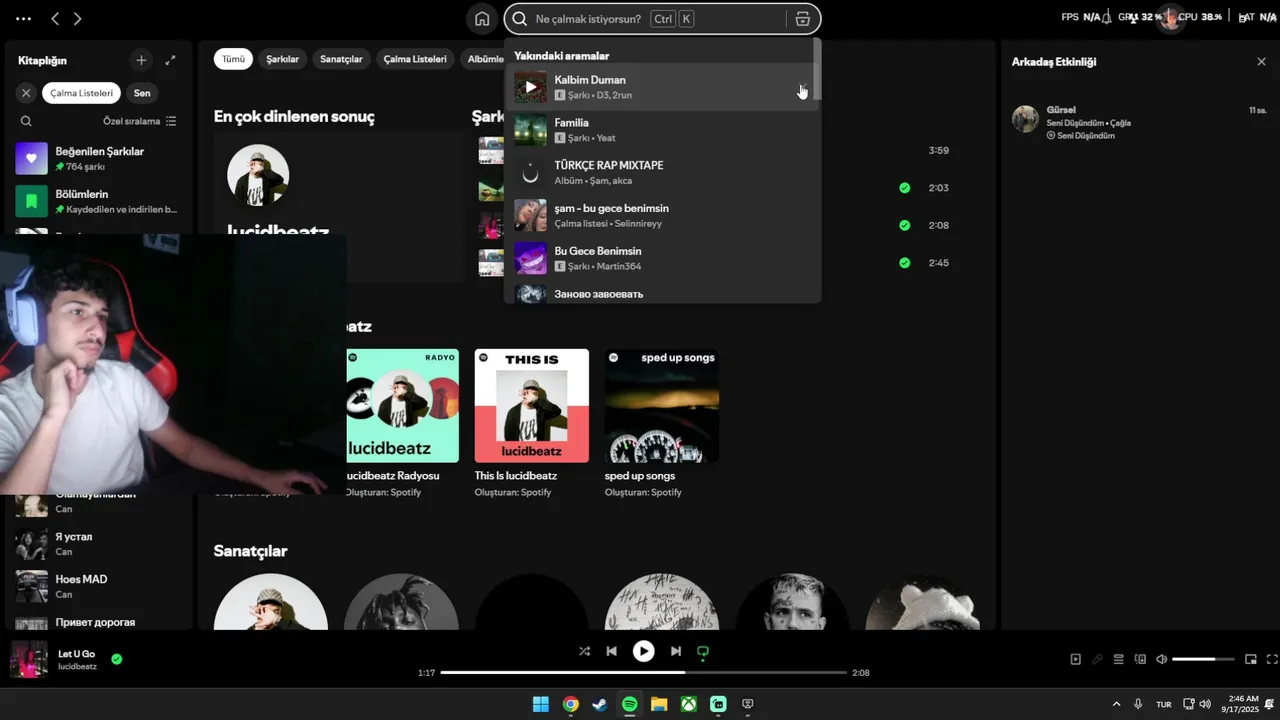Open recent search Bu Gece Benimsin
1280x720 pixels.
(660, 258)
